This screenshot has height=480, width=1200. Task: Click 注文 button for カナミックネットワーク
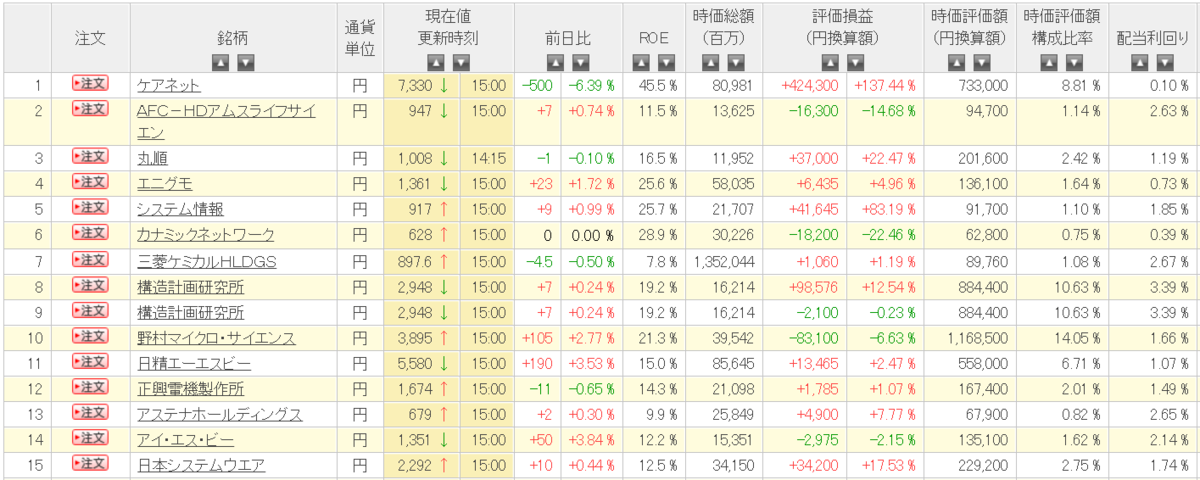click(x=90, y=233)
